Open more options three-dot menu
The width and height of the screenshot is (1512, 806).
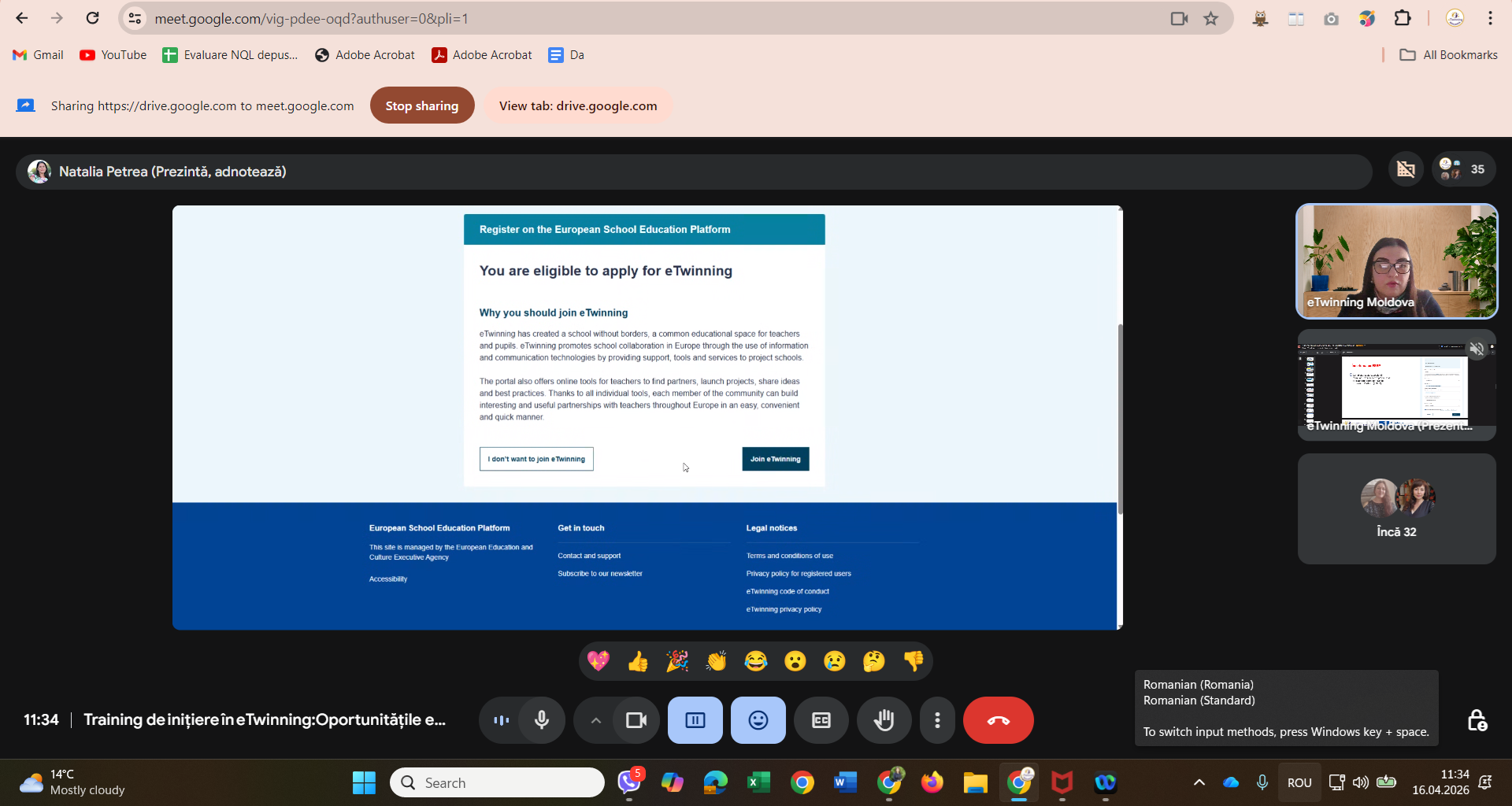pos(937,720)
